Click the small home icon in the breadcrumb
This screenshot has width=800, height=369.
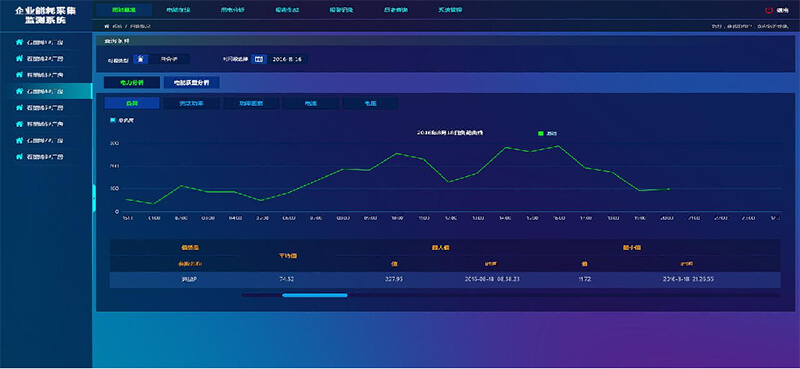click(107, 26)
